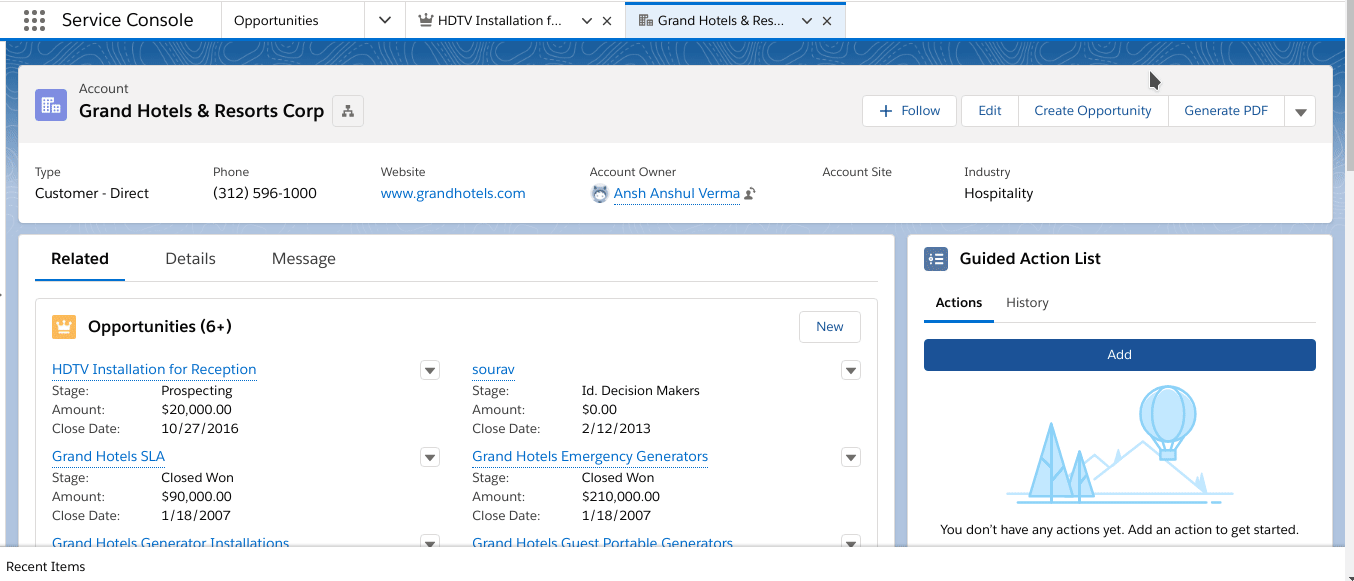This screenshot has width=1354, height=581.
Task: Open HDTV Installation for Reception opportunity link
Action: [154, 370]
